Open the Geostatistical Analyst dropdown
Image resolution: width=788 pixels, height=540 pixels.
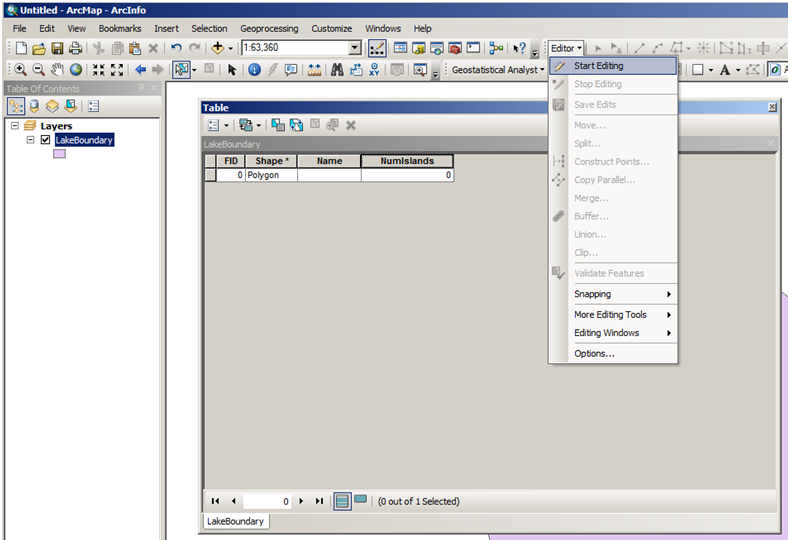click(x=497, y=70)
